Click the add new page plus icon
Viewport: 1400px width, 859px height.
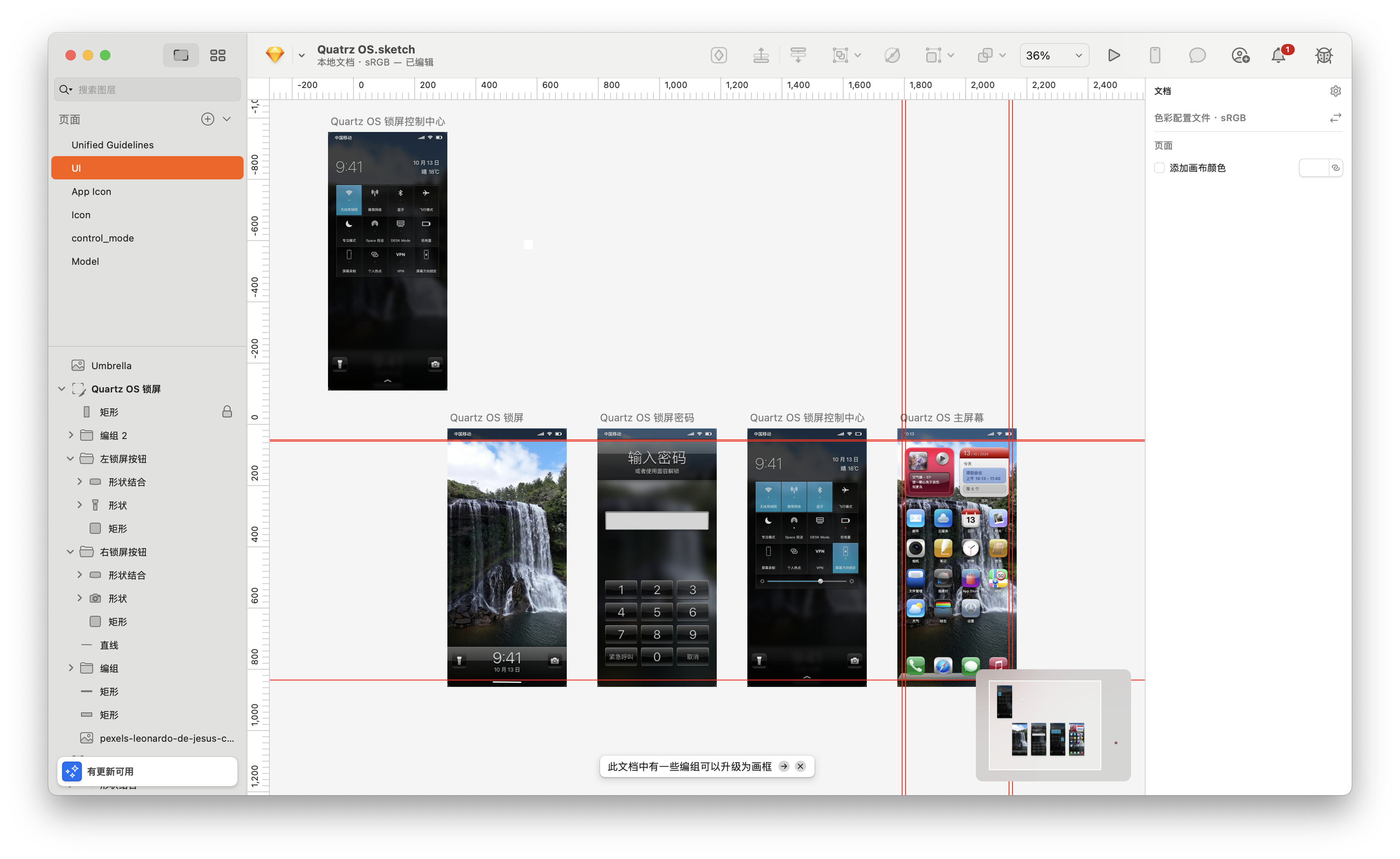click(x=207, y=119)
